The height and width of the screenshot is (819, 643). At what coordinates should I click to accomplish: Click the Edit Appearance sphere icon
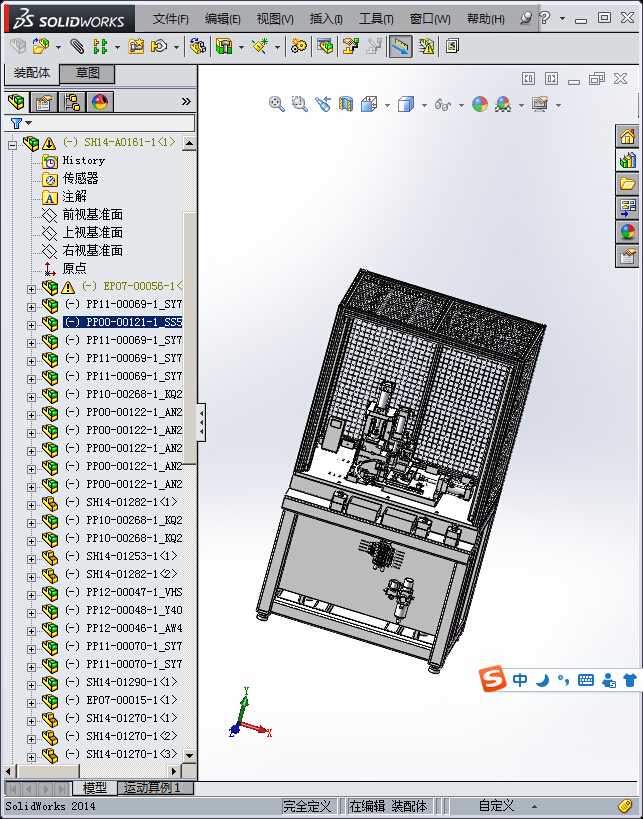[480, 104]
